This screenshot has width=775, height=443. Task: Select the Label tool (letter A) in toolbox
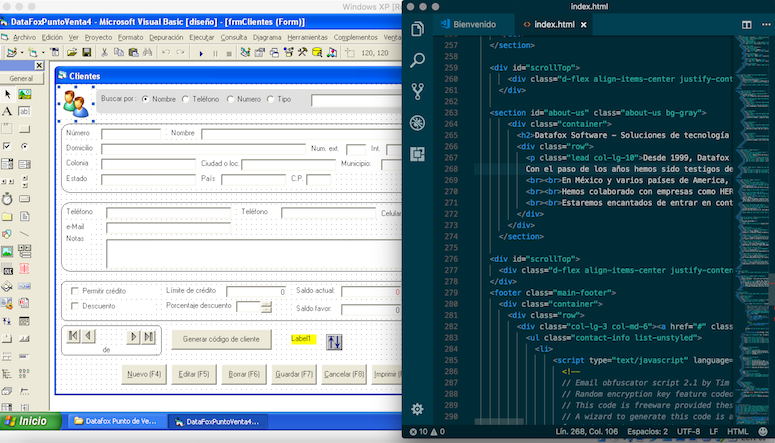pos(7,111)
